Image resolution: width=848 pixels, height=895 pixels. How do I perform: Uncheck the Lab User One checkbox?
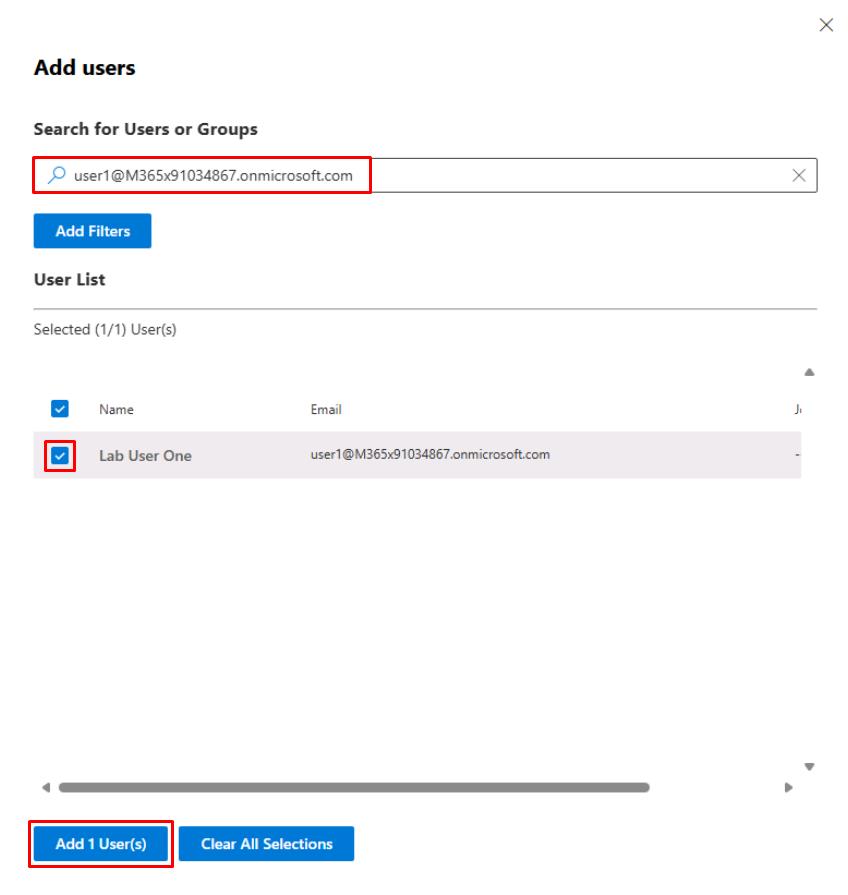pos(60,455)
